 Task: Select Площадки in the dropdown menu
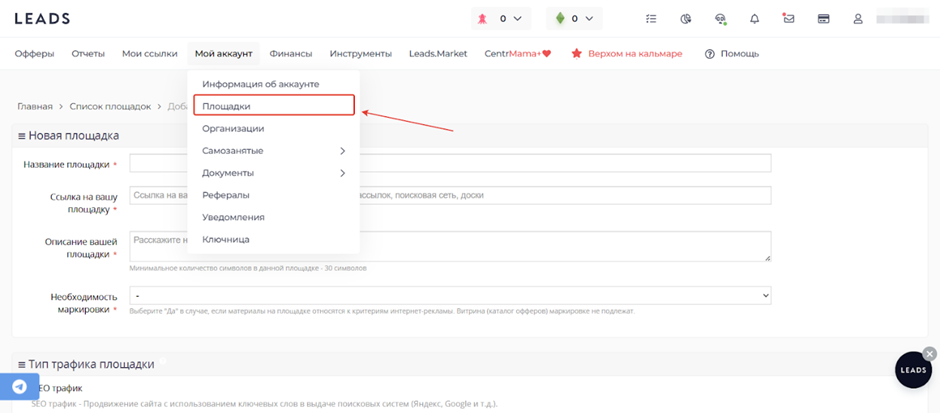274,106
